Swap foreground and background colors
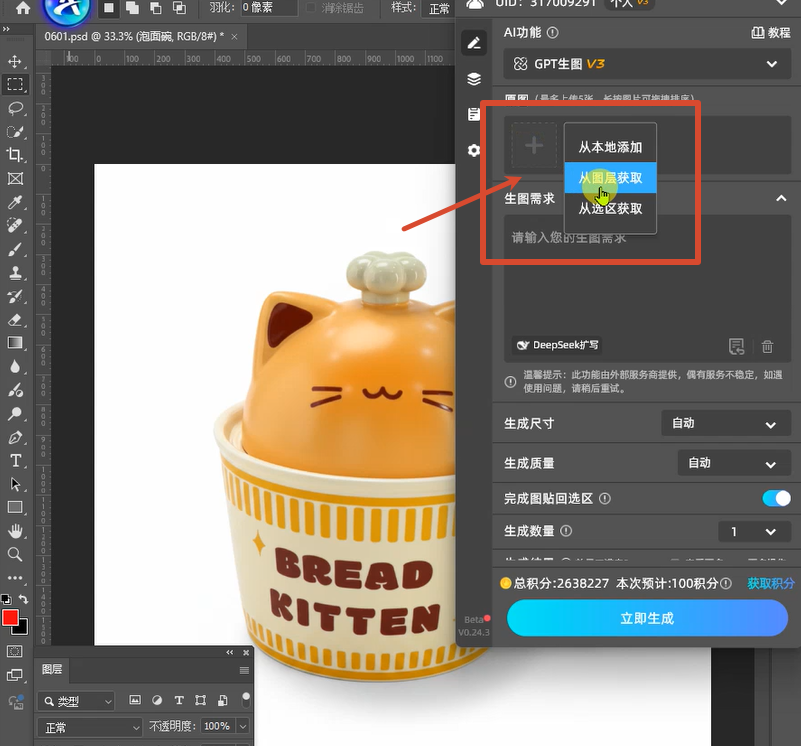 23,599
